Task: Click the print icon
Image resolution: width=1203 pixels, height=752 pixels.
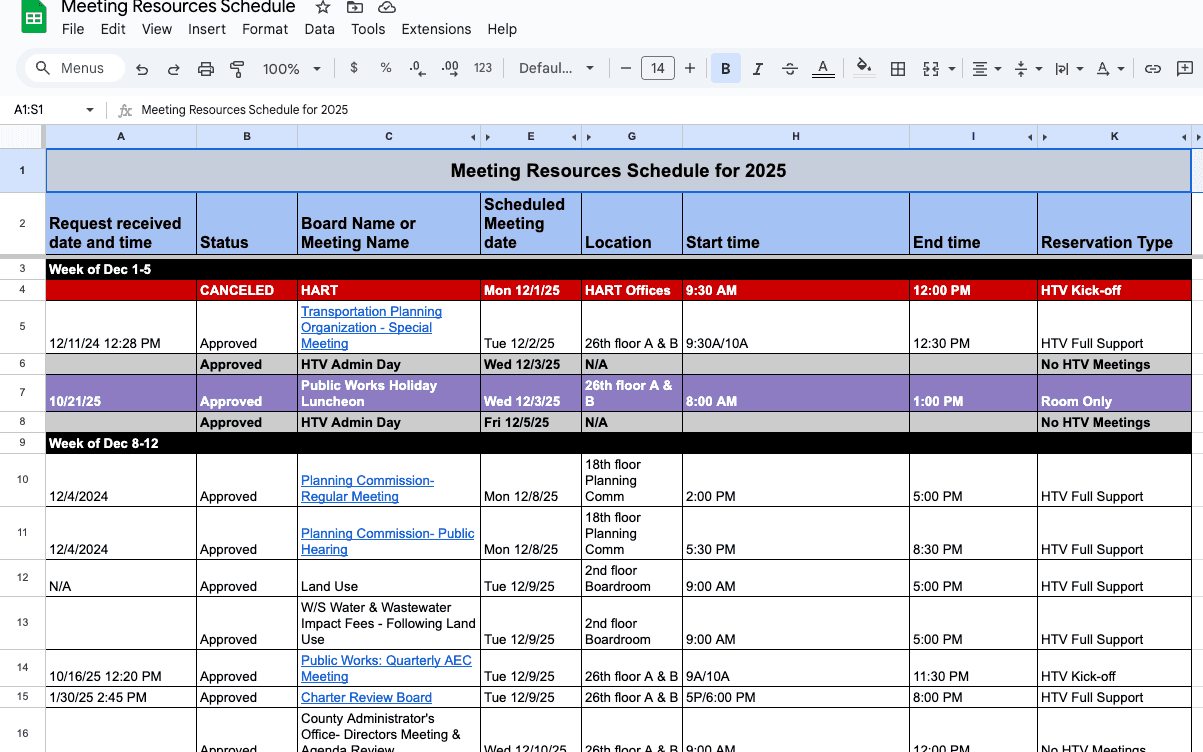Action: [206, 69]
